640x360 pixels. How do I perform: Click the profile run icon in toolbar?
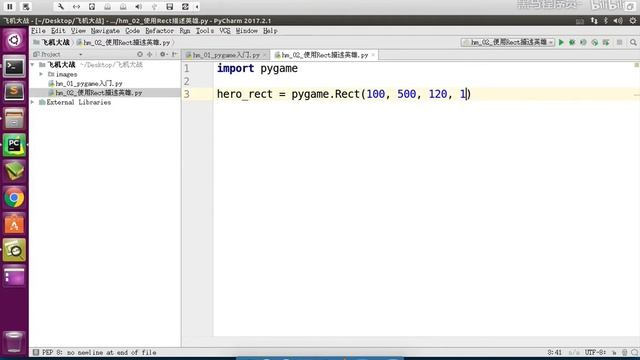[x=595, y=42]
